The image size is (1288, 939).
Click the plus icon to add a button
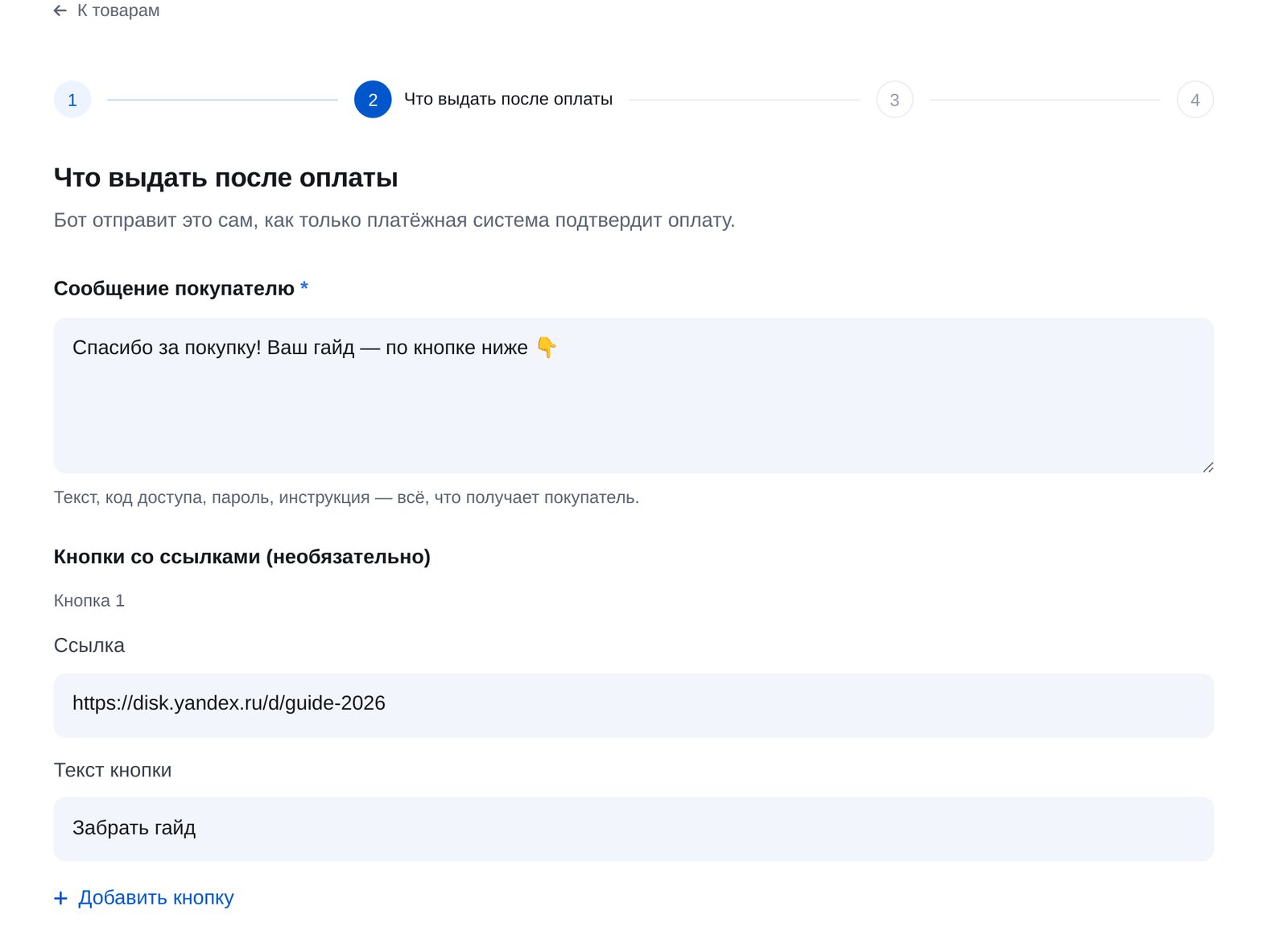click(x=60, y=898)
